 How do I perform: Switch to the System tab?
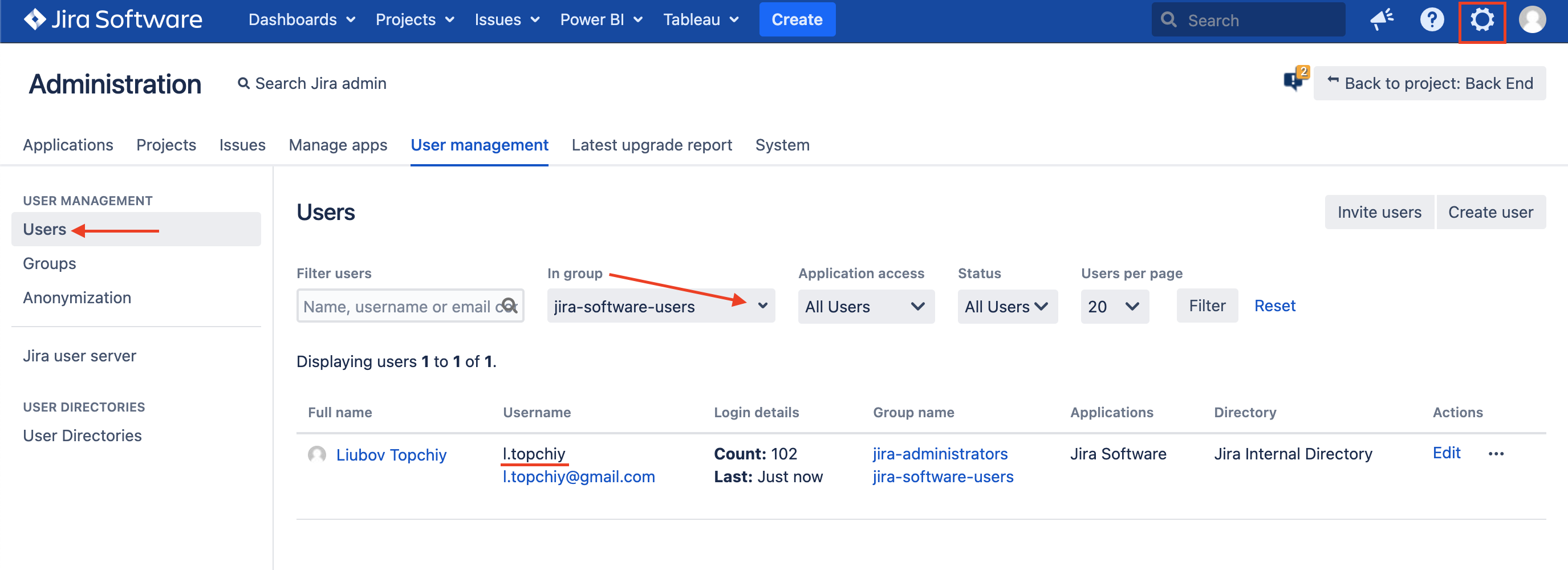[782, 145]
